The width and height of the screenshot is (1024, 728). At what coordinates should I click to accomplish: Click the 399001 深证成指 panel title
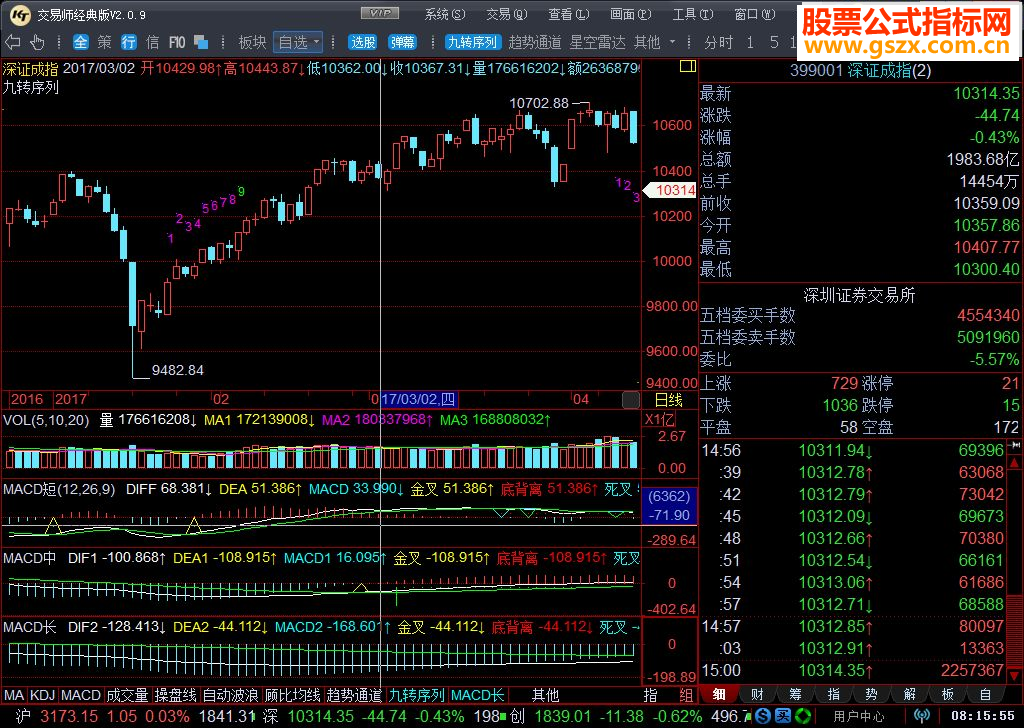[860, 71]
